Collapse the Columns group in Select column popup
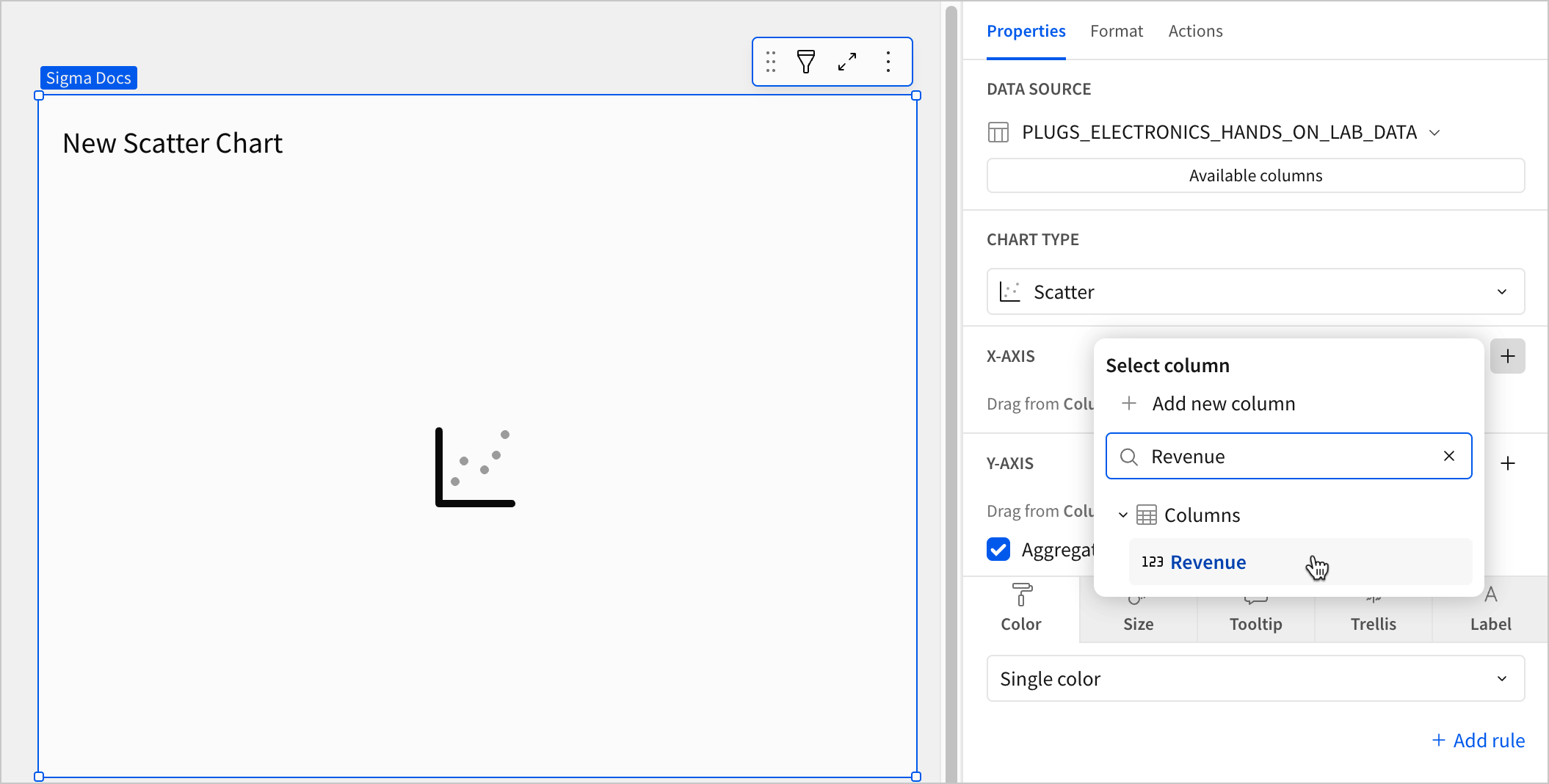 coord(1122,515)
